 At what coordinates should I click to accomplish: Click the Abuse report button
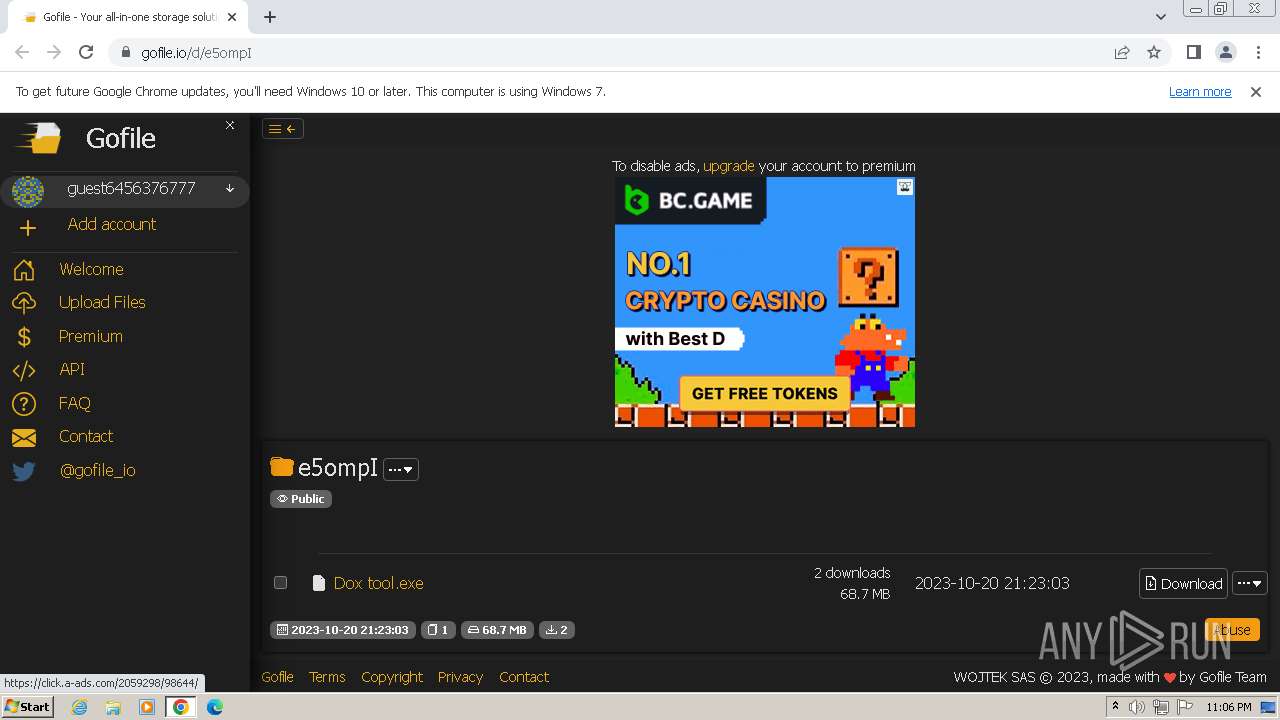coord(1232,629)
